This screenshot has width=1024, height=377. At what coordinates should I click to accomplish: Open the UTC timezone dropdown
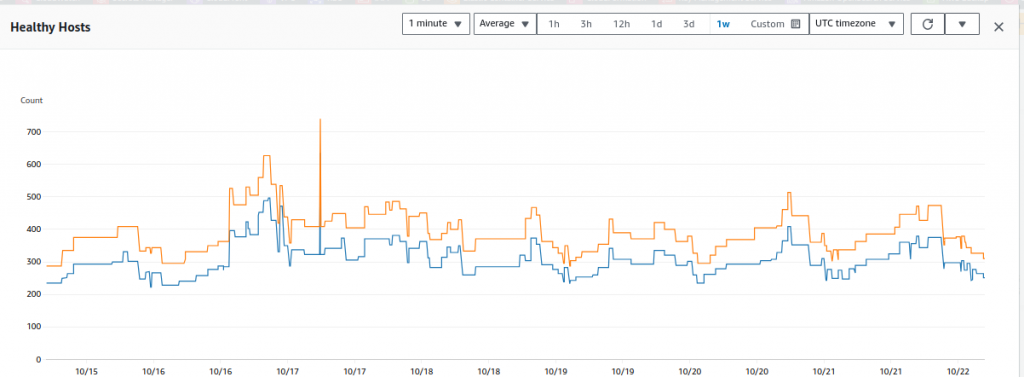[x=856, y=24]
